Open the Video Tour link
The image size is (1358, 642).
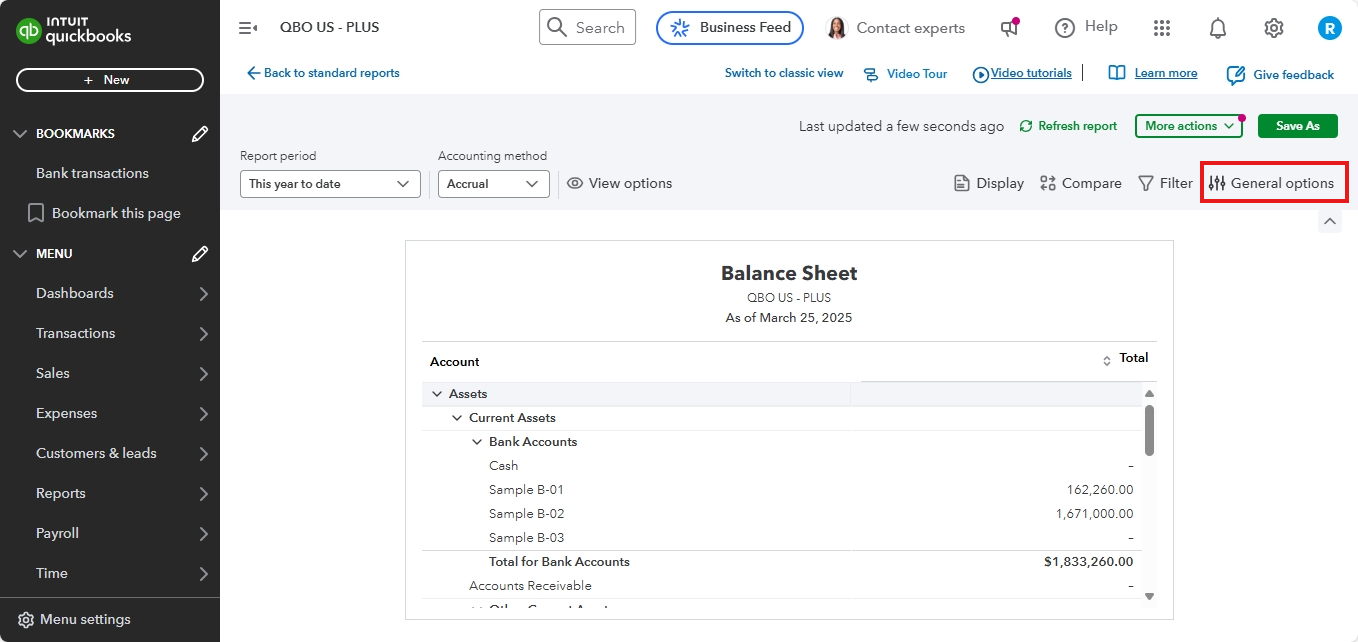click(905, 74)
